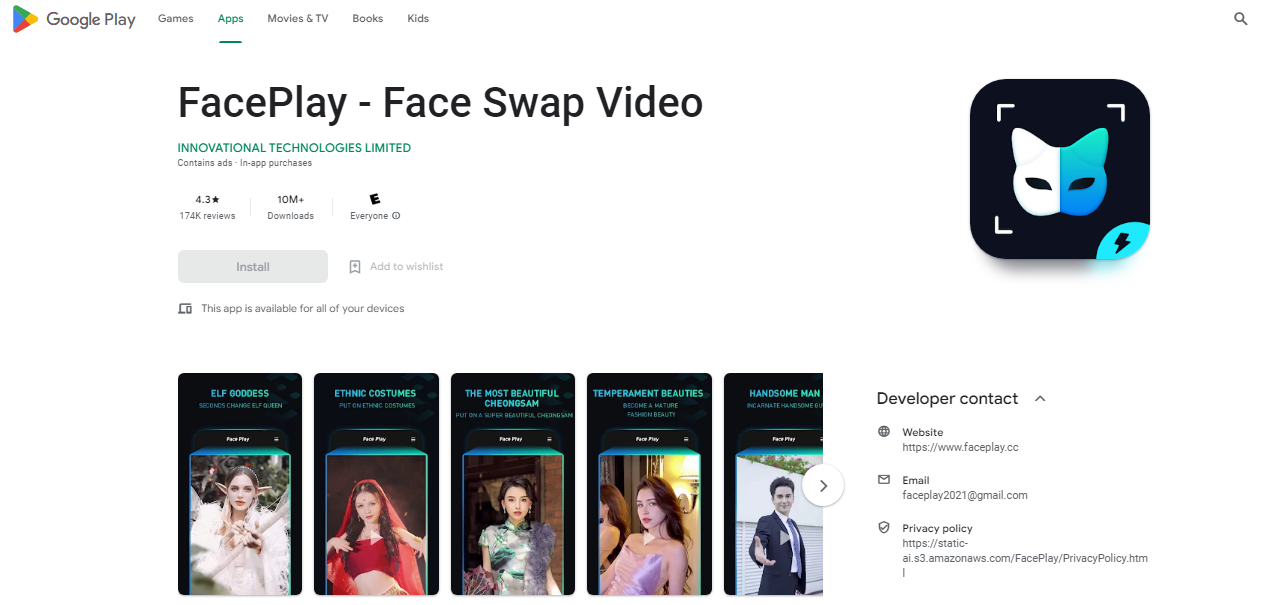Click the Email envelope icon
Viewport: 1263px width, 605px height.
point(883,479)
